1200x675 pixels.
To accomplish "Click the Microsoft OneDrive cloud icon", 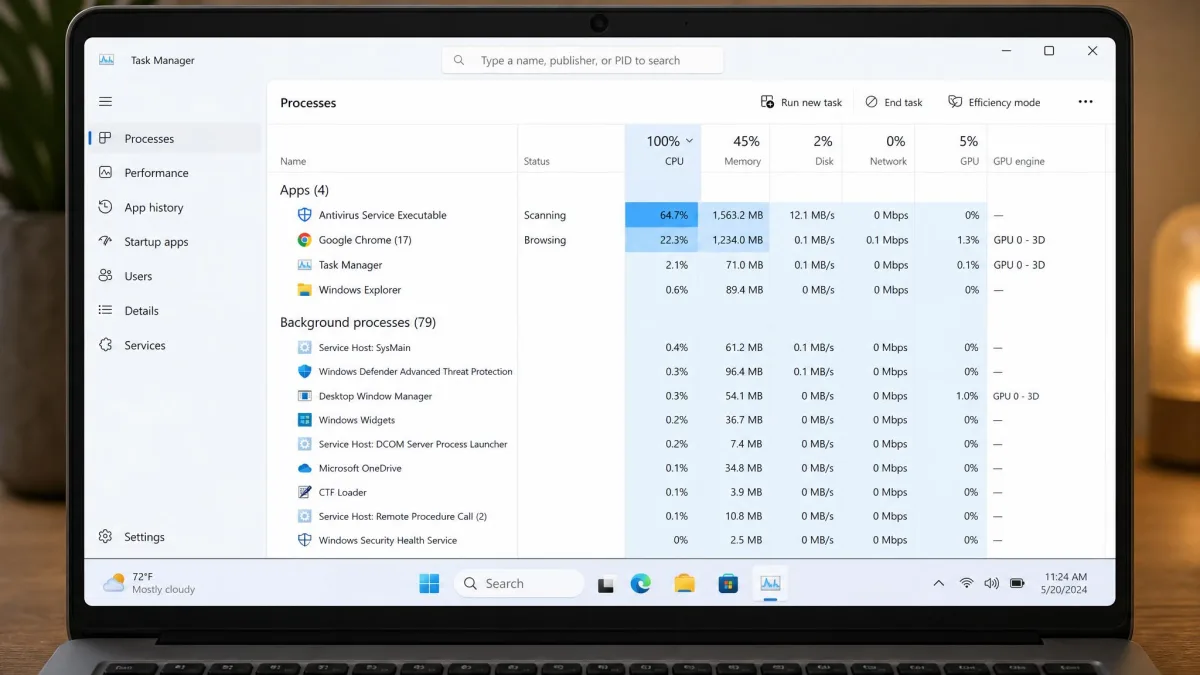I will coord(305,468).
